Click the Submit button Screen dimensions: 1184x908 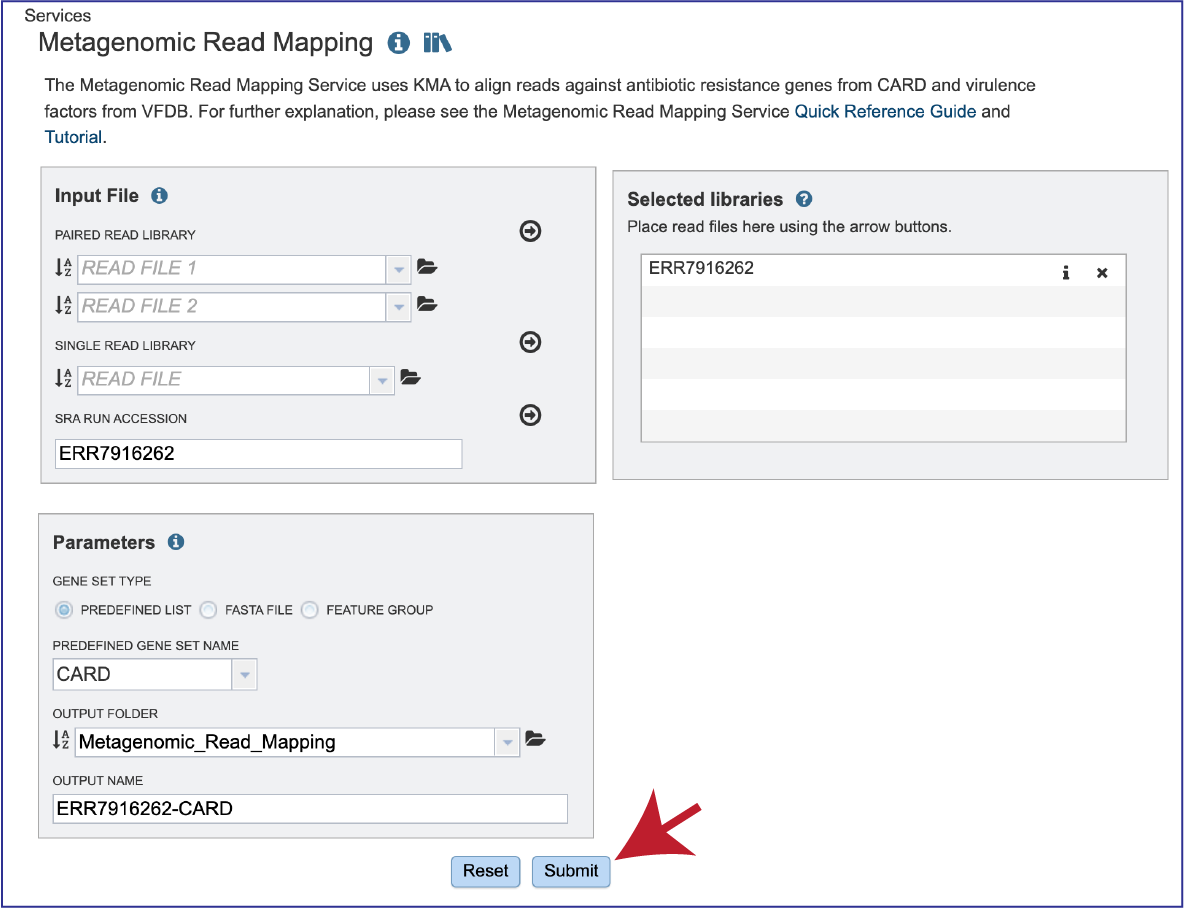click(571, 871)
